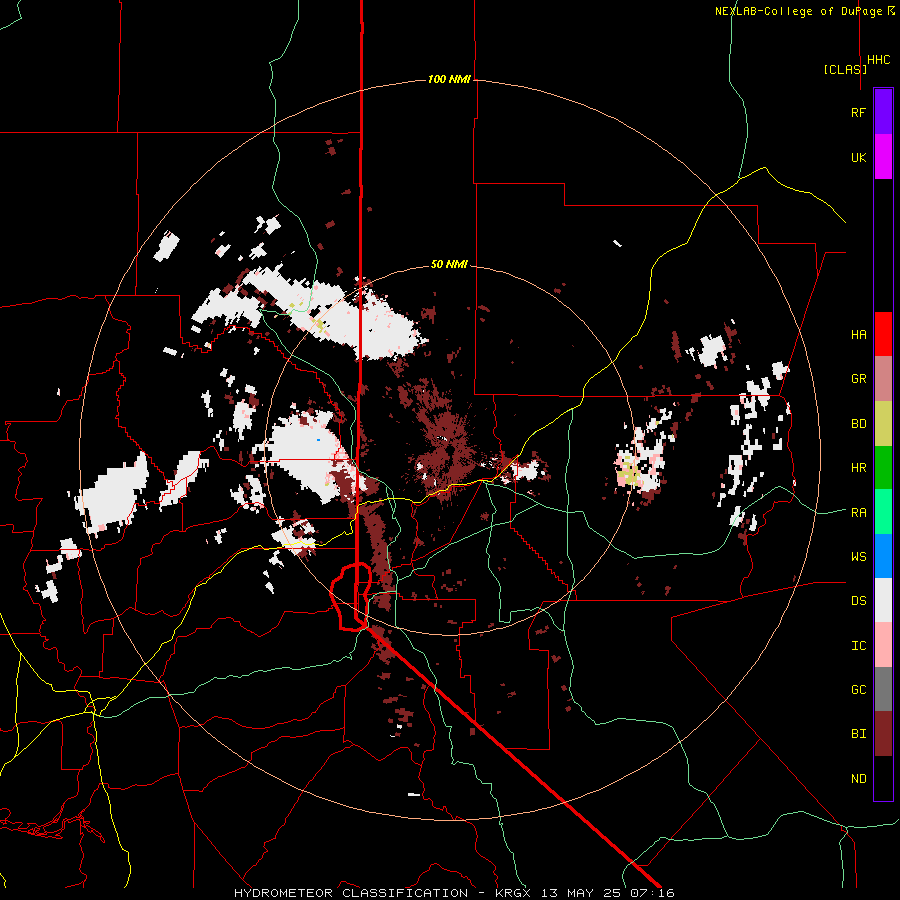Screen dimensions: 900x900
Task: Click the 'GR' legend label
Action: pos(858,379)
